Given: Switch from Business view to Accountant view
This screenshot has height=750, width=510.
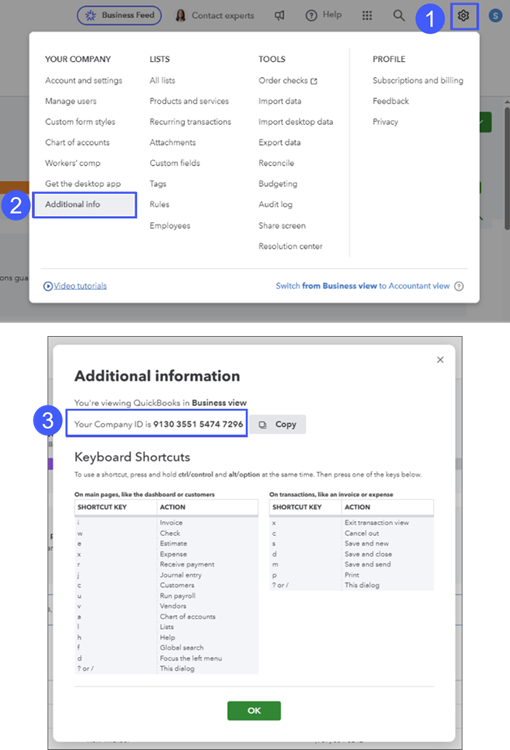Looking at the screenshot, I should pos(363,286).
